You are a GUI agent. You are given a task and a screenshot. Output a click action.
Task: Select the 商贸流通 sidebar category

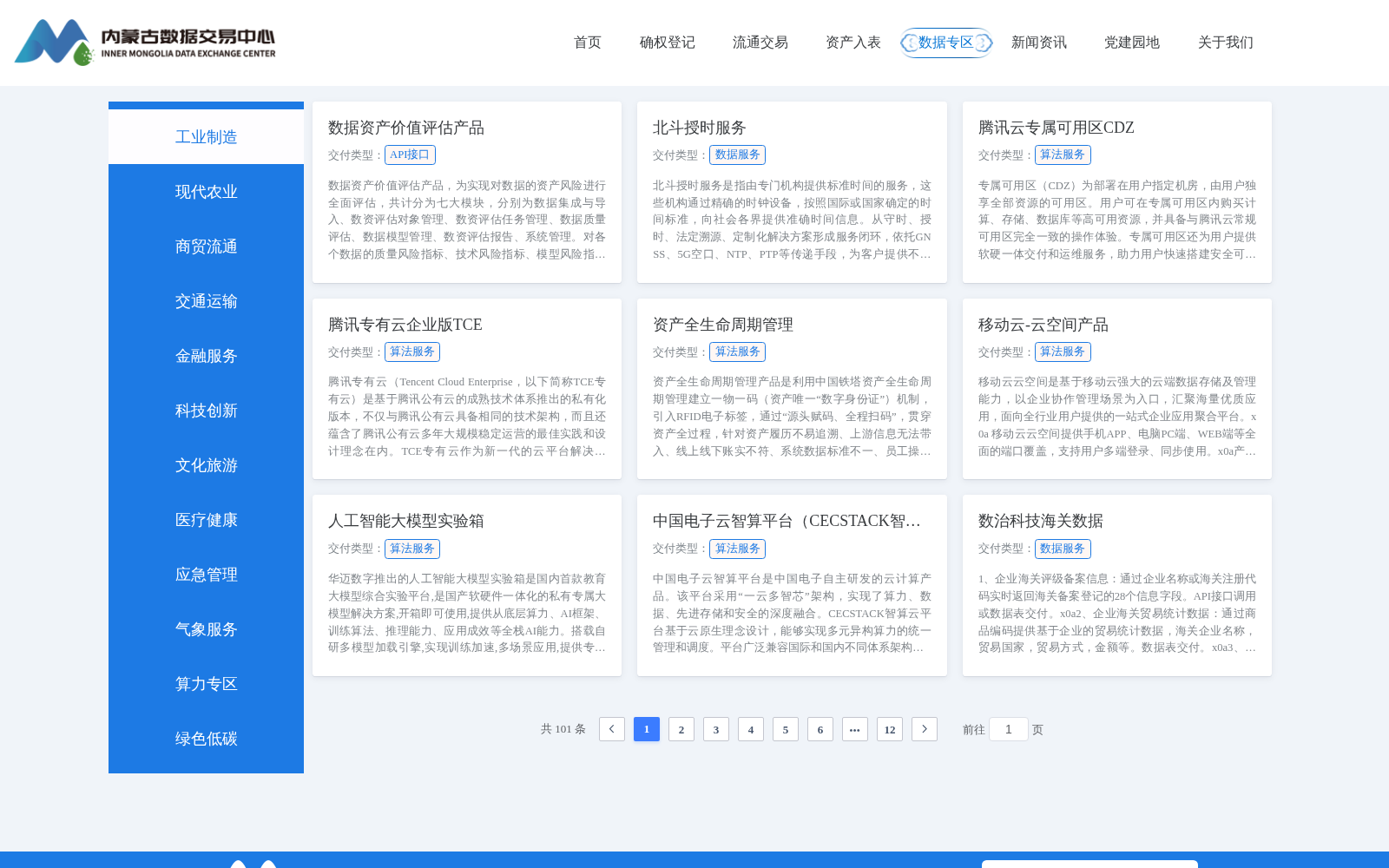tap(206, 247)
